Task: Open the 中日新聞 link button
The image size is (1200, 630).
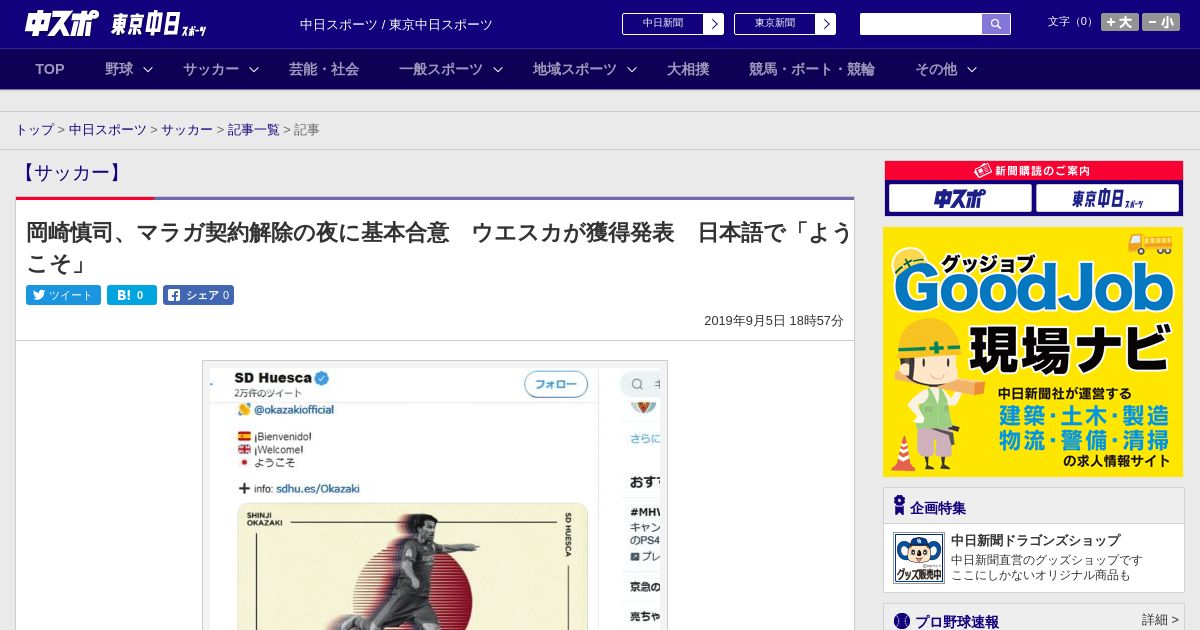Action: 663,24
